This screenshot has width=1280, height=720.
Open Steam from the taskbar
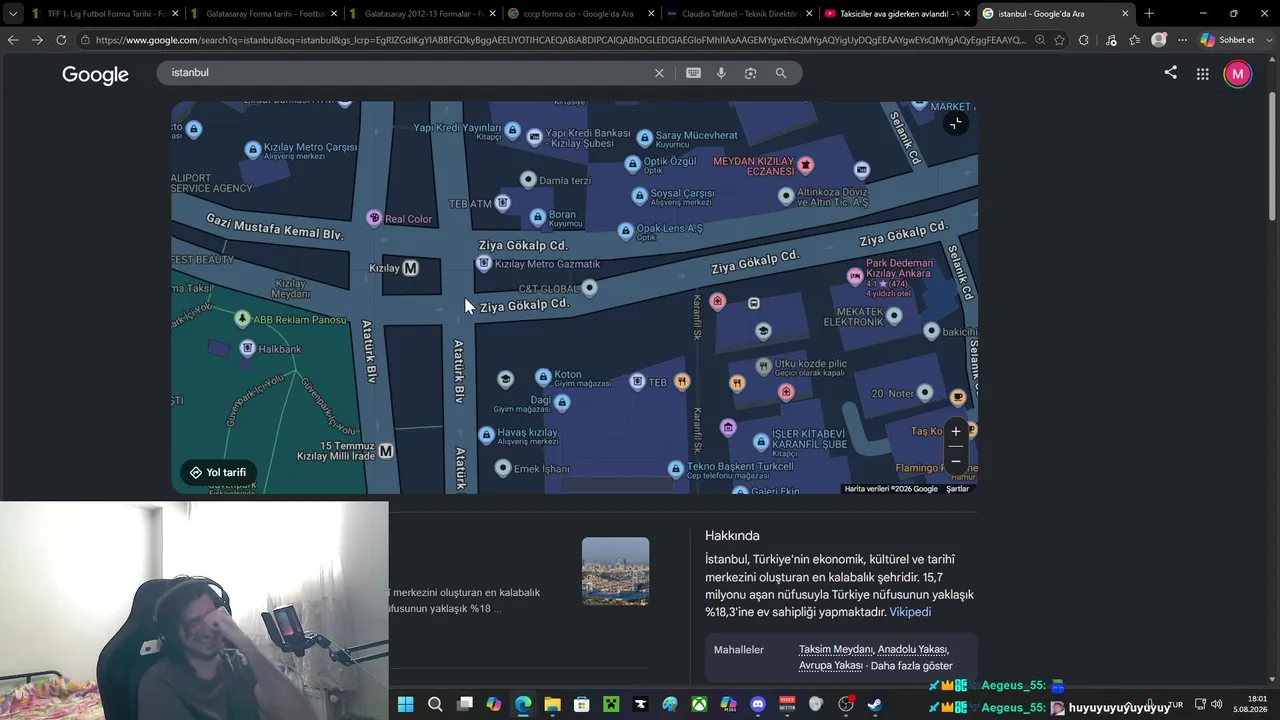pyautogui.click(x=875, y=704)
